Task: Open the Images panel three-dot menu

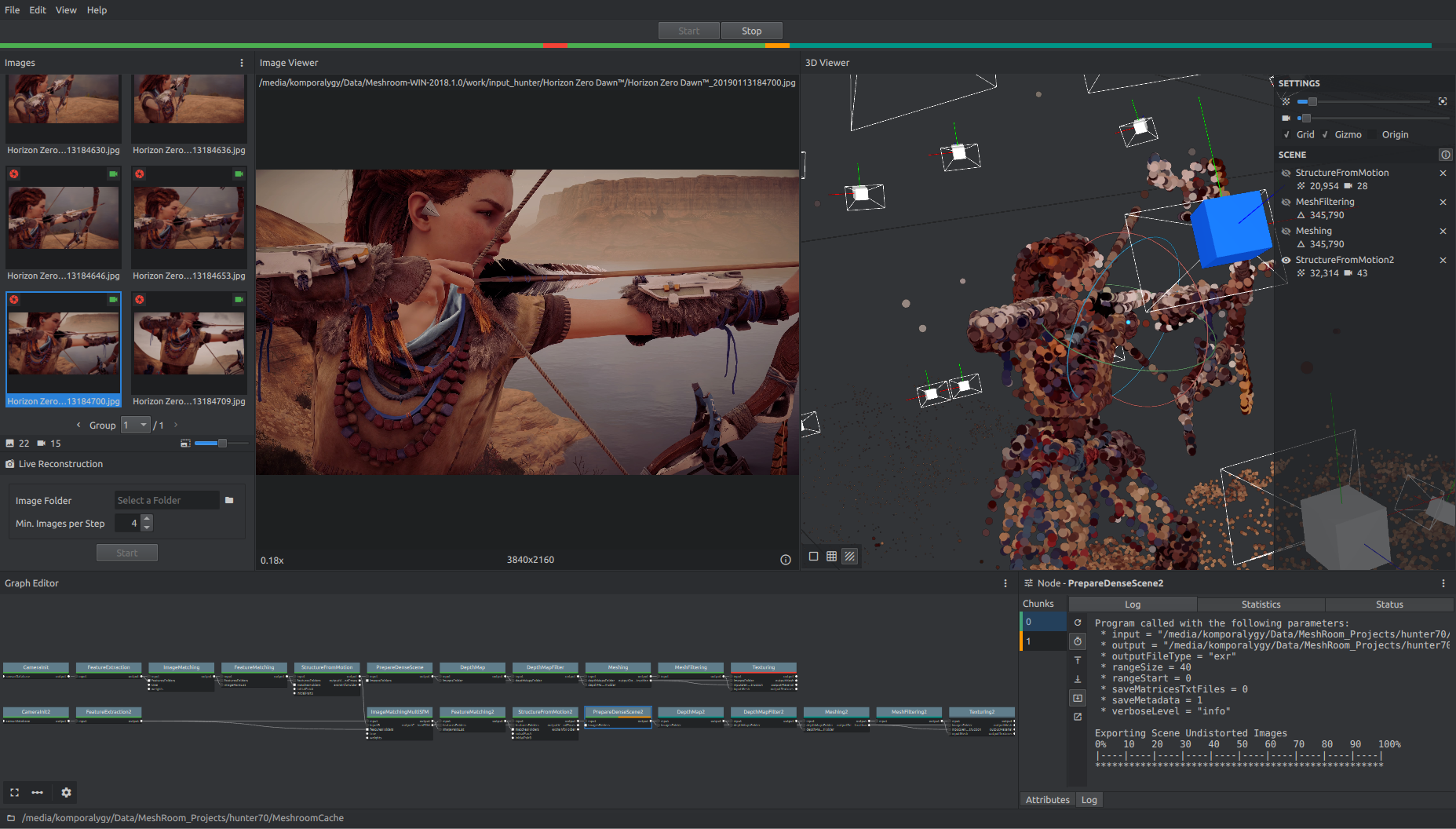Action: 241,63
